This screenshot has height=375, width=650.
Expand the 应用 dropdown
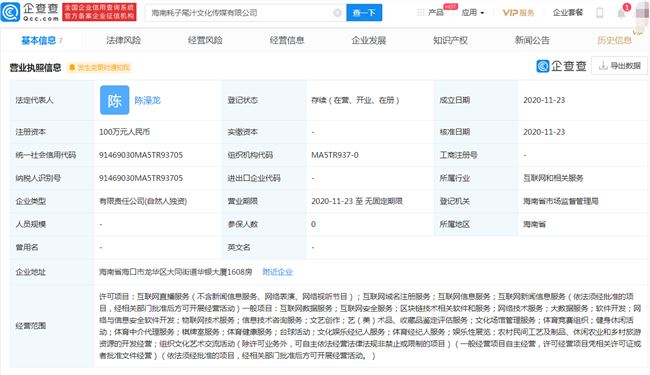pyautogui.click(x=473, y=12)
